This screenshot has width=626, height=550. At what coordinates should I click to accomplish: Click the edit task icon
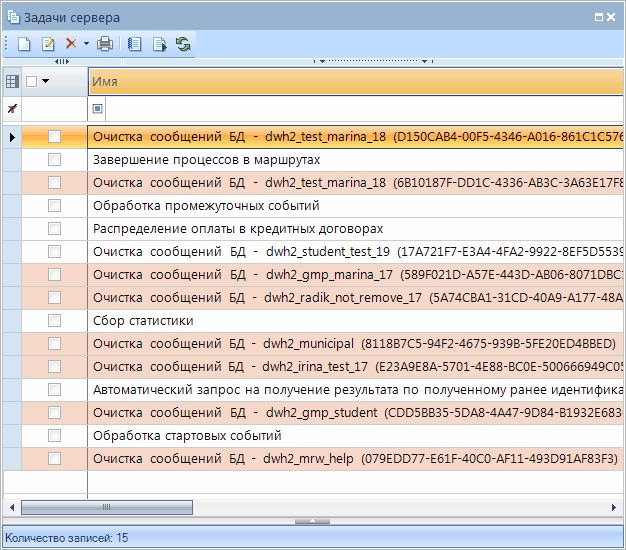(47, 44)
